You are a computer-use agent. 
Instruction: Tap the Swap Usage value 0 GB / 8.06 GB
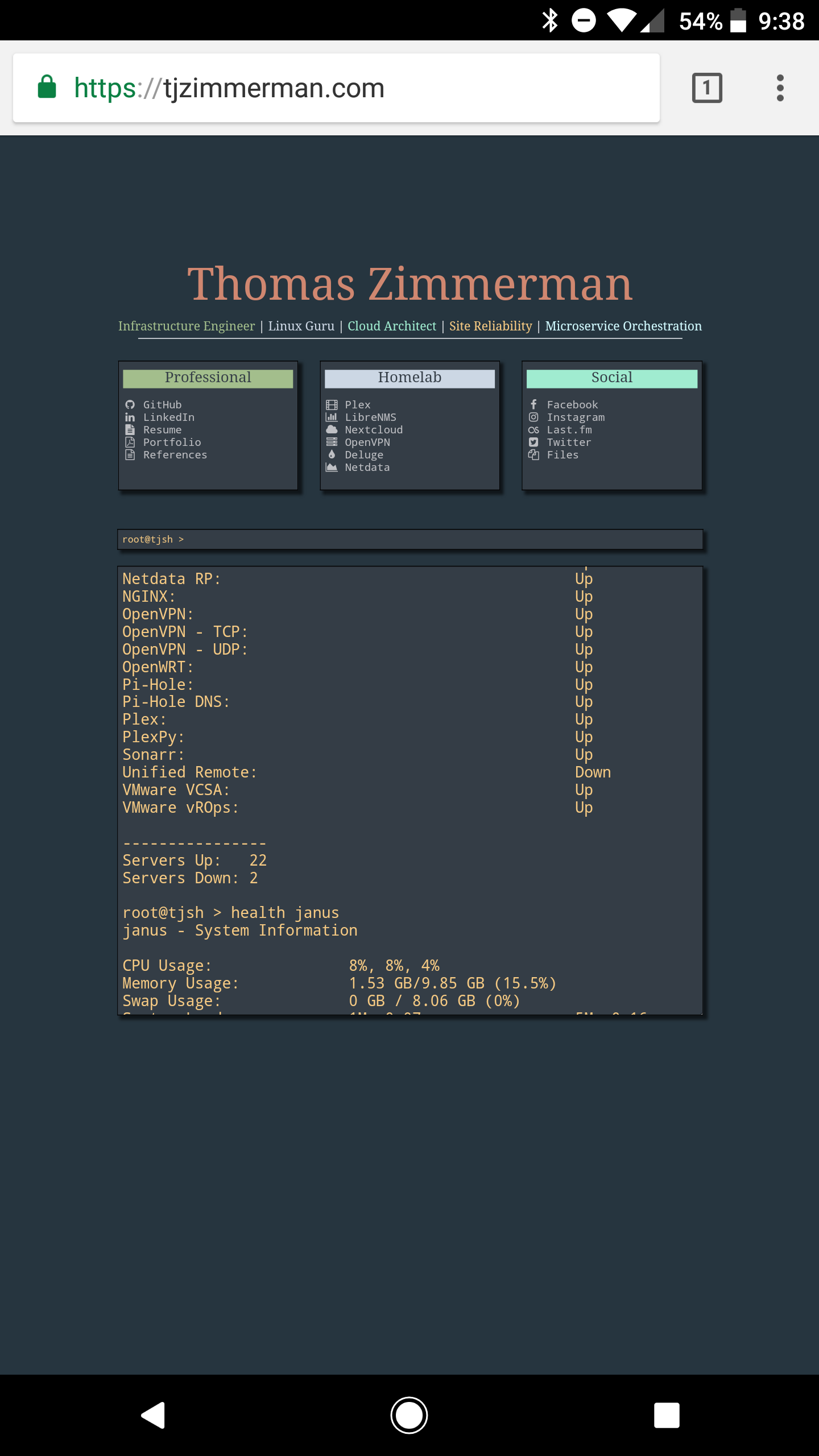(x=435, y=1001)
